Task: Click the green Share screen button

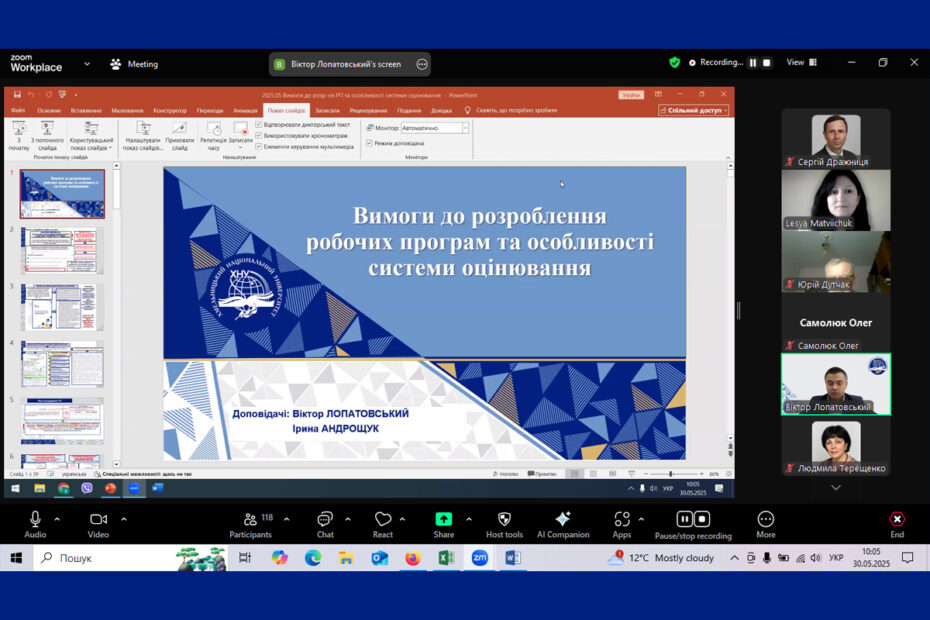Action: tap(444, 524)
